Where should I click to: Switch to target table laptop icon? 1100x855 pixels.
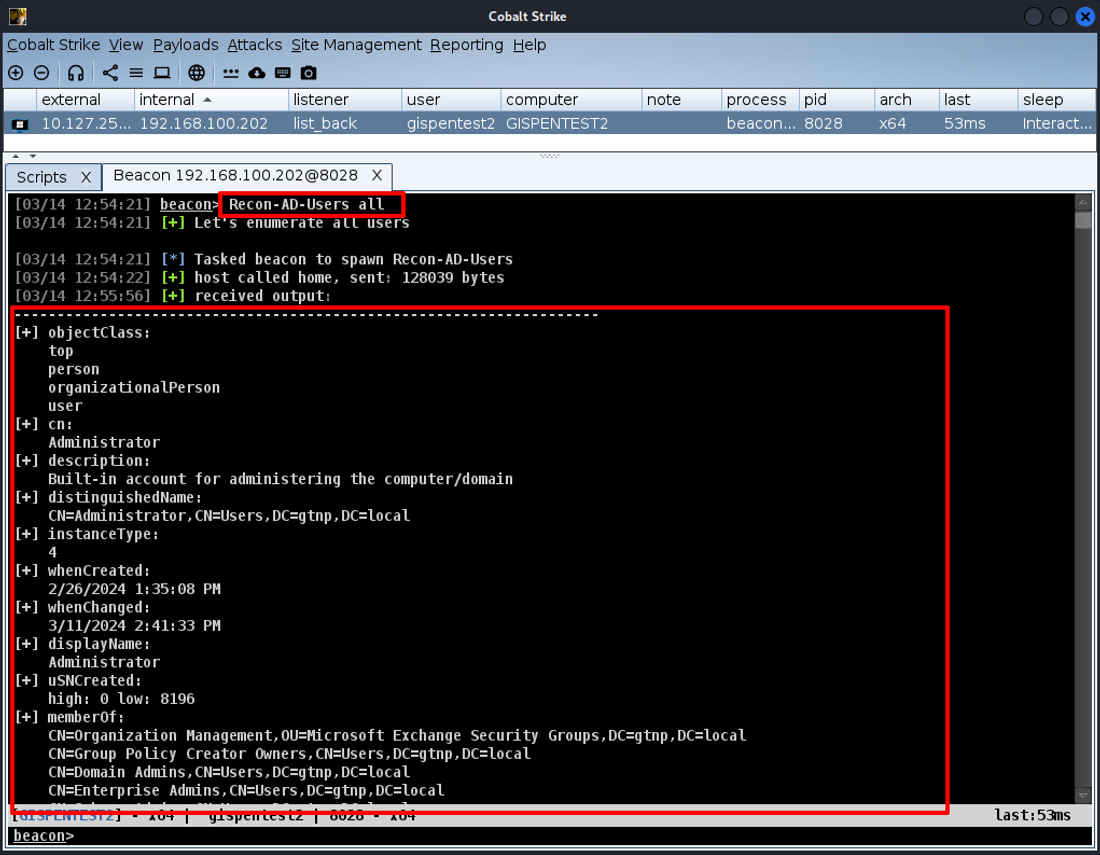click(162, 73)
